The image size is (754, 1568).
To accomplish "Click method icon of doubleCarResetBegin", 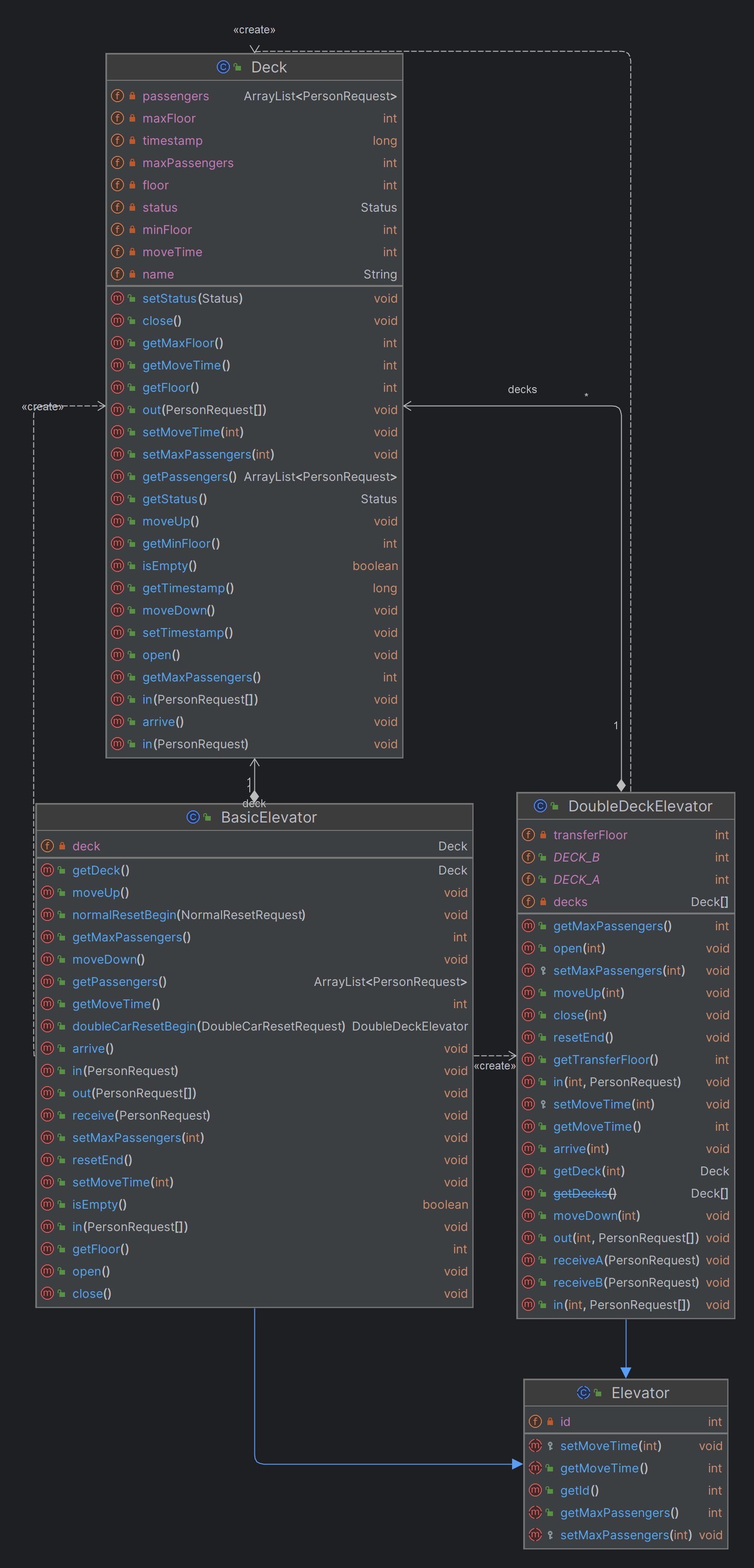I will 47,1026.
